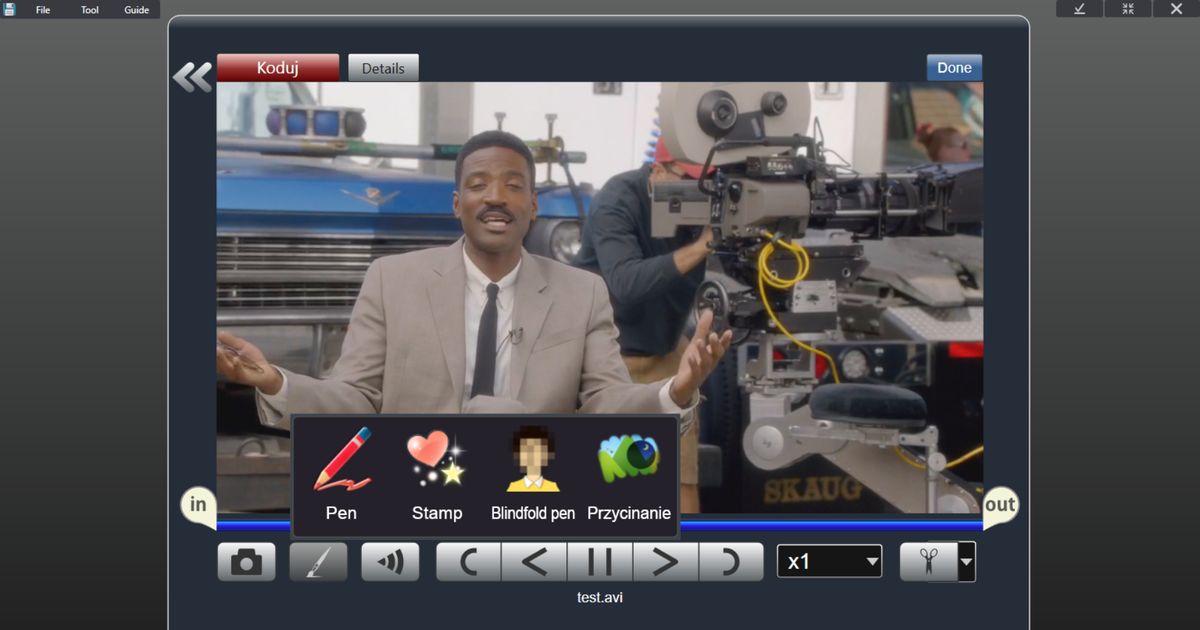
Task: Click the back double-arrow icon
Action: pyautogui.click(x=191, y=74)
